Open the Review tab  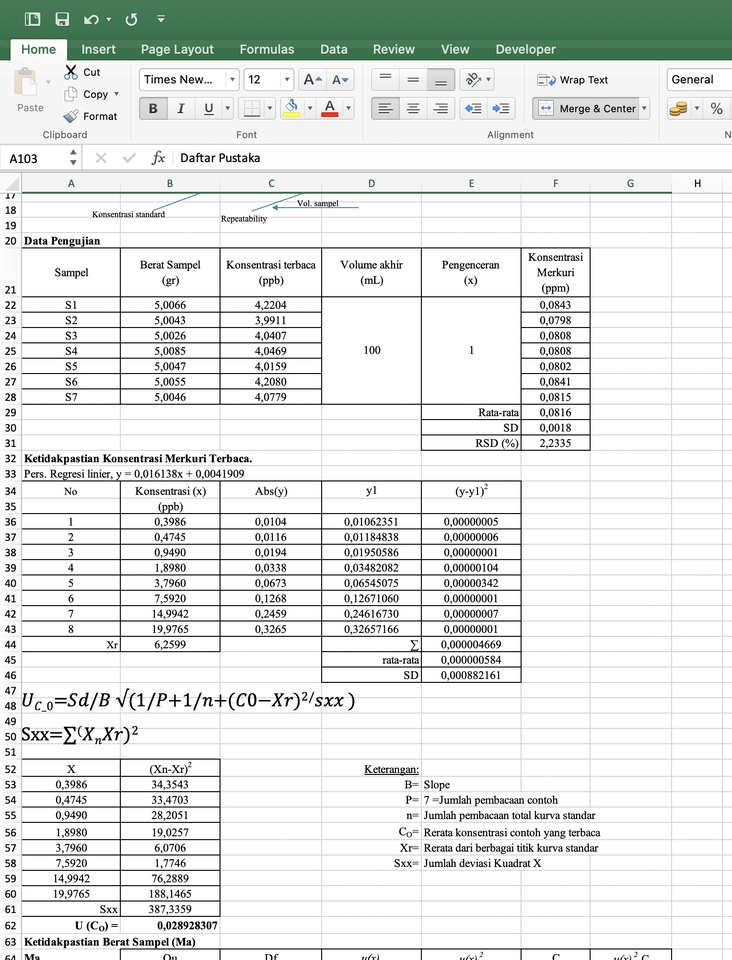tap(394, 50)
